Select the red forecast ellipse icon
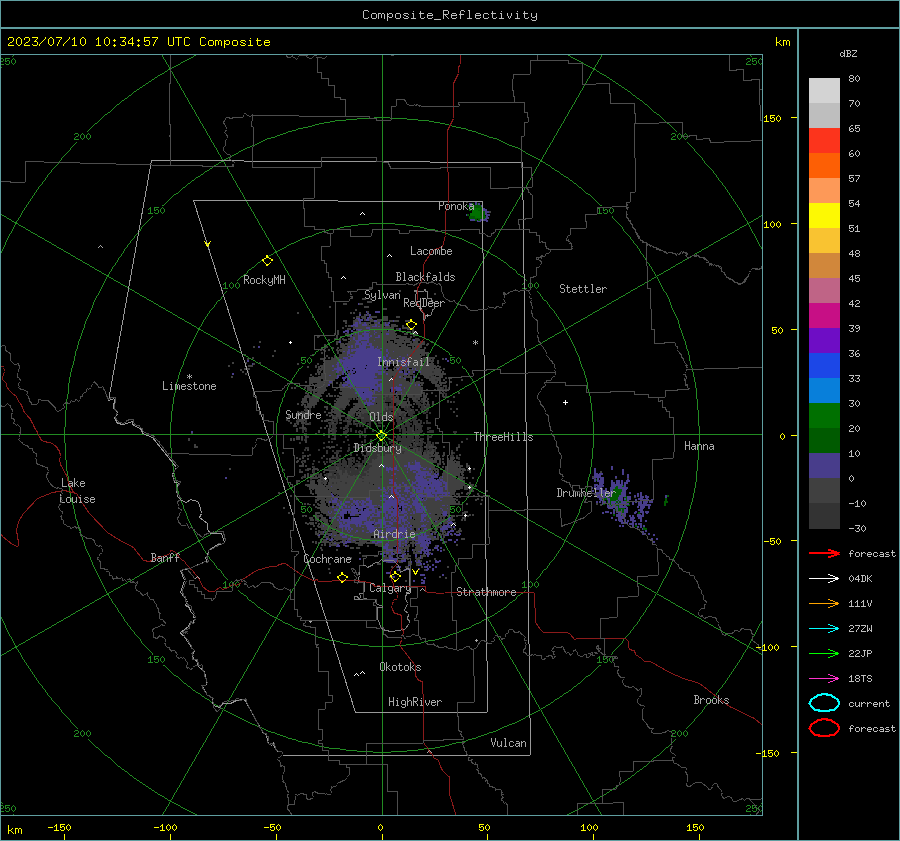The height and width of the screenshot is (841, 900). (824, 728)
